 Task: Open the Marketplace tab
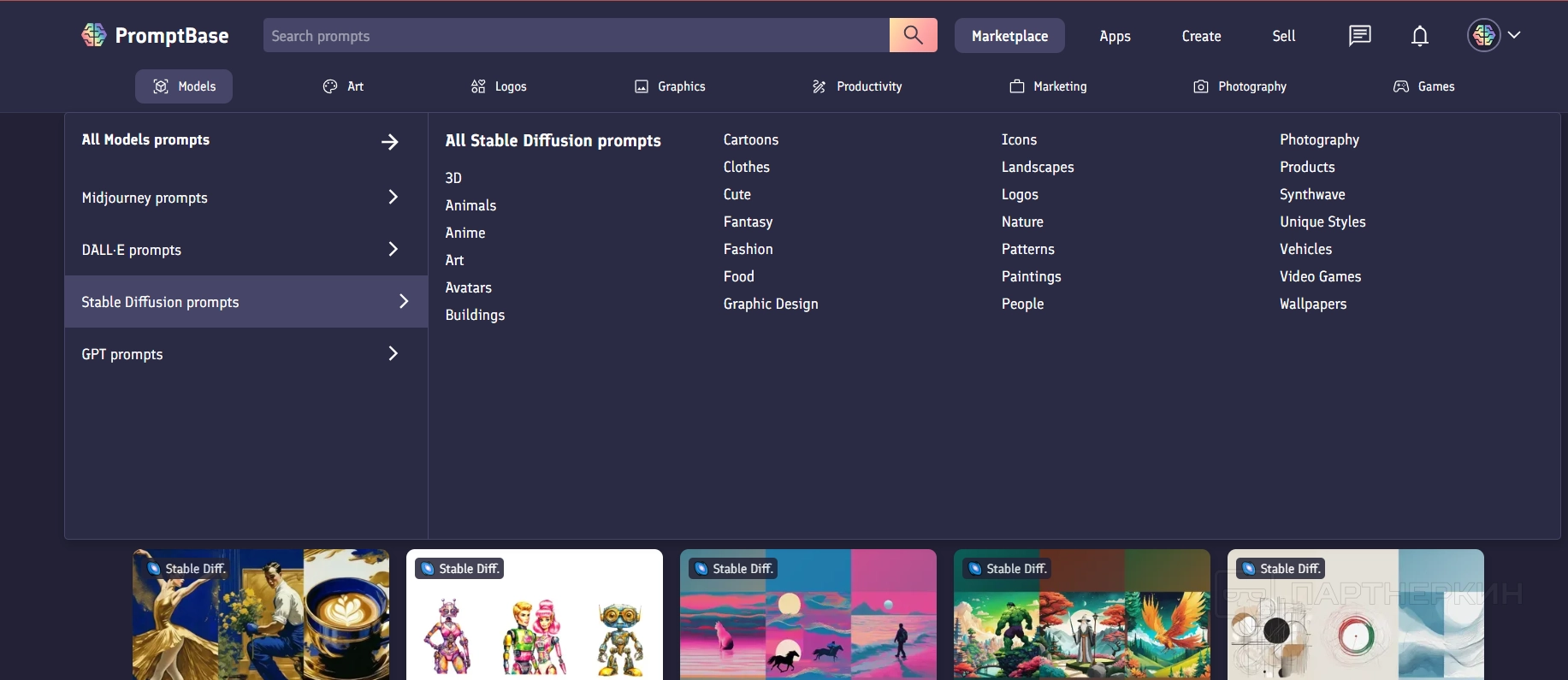pos(1009,36)
